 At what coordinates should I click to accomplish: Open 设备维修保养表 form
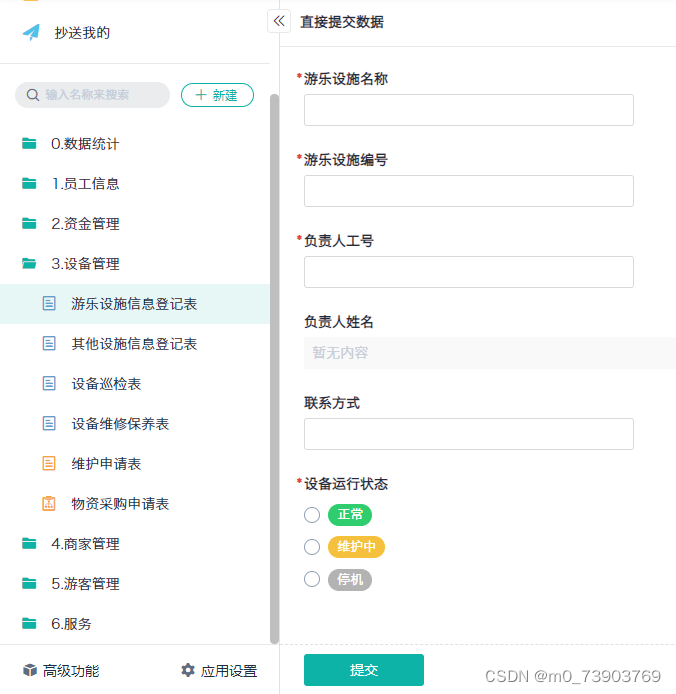pyautogui.click(x=135, y=424)
